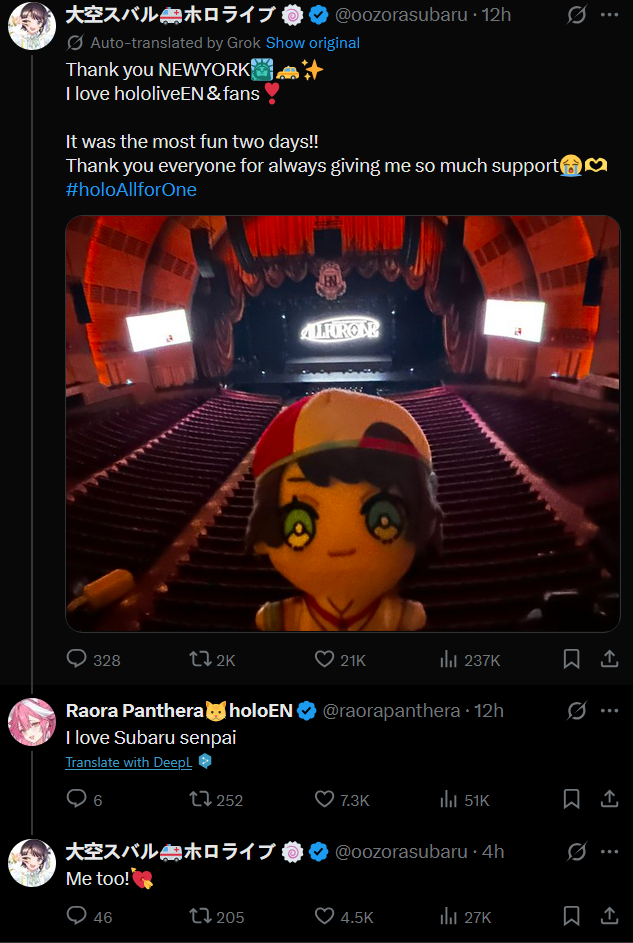633x943 pixels.
Task: Open Raora Panthera's profile avatar
Action: 32,722
